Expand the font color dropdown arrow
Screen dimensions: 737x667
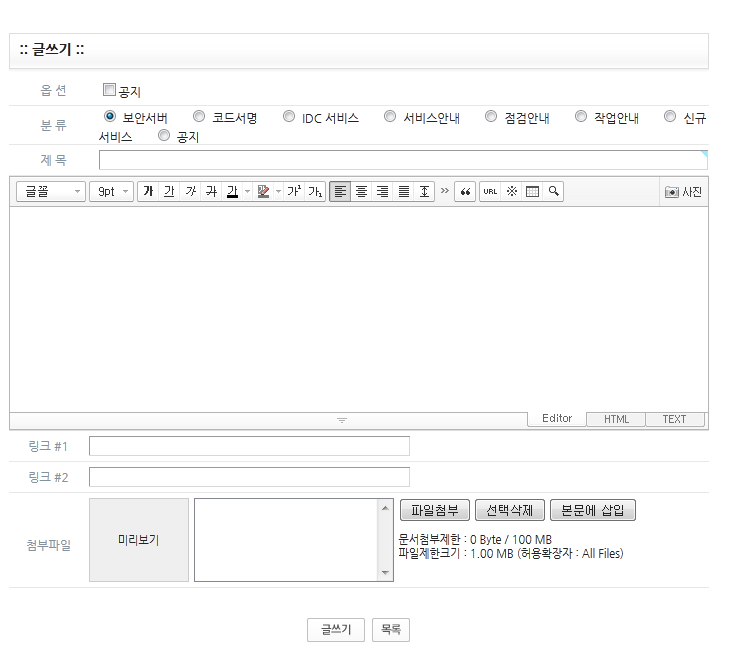tap(247, 192)
